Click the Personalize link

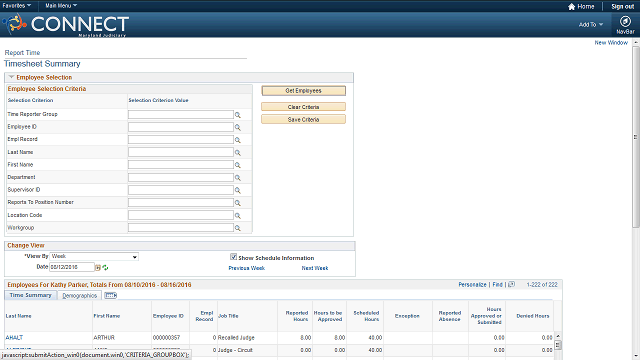pyautogui.click(x=472, y=284)
